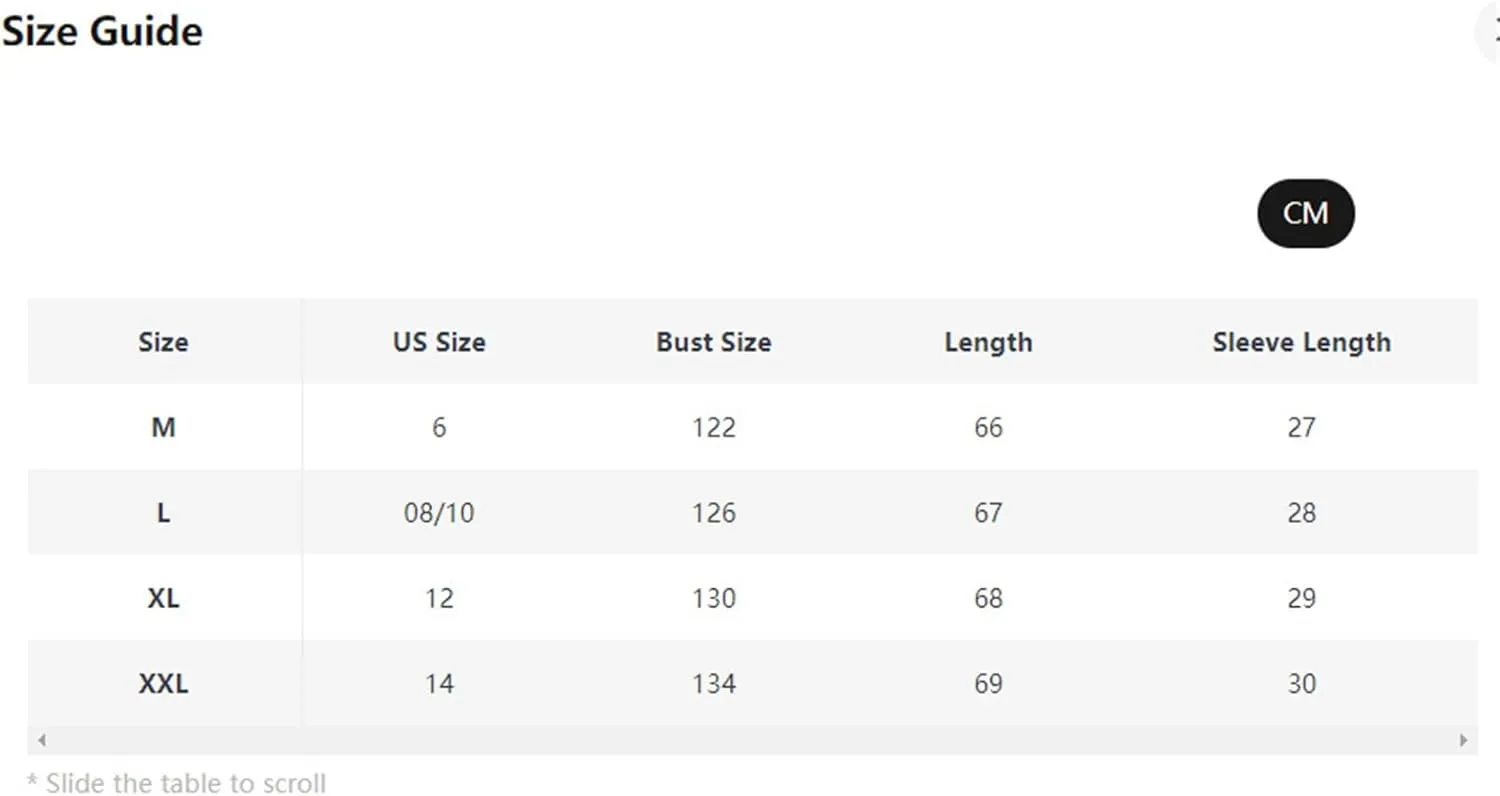This screenshot has width=1500, height=796.
Task: Toggle the CM unit switch
Action: click(1305, 213)
